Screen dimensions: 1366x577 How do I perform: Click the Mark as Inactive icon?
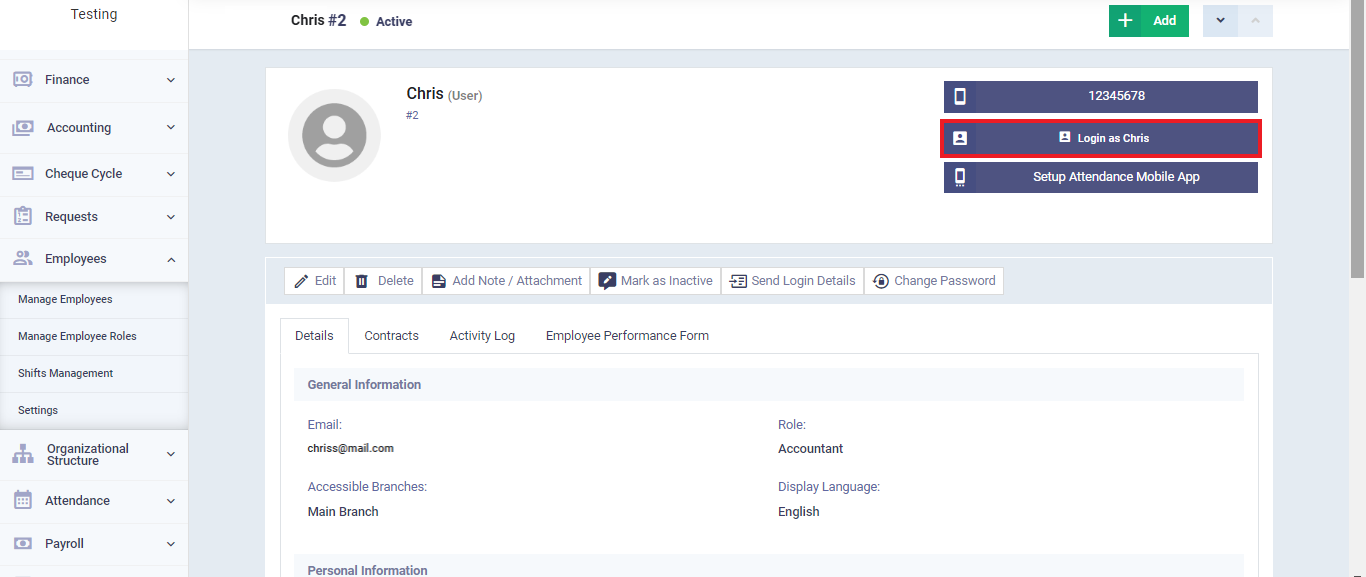tap(607, 281)
